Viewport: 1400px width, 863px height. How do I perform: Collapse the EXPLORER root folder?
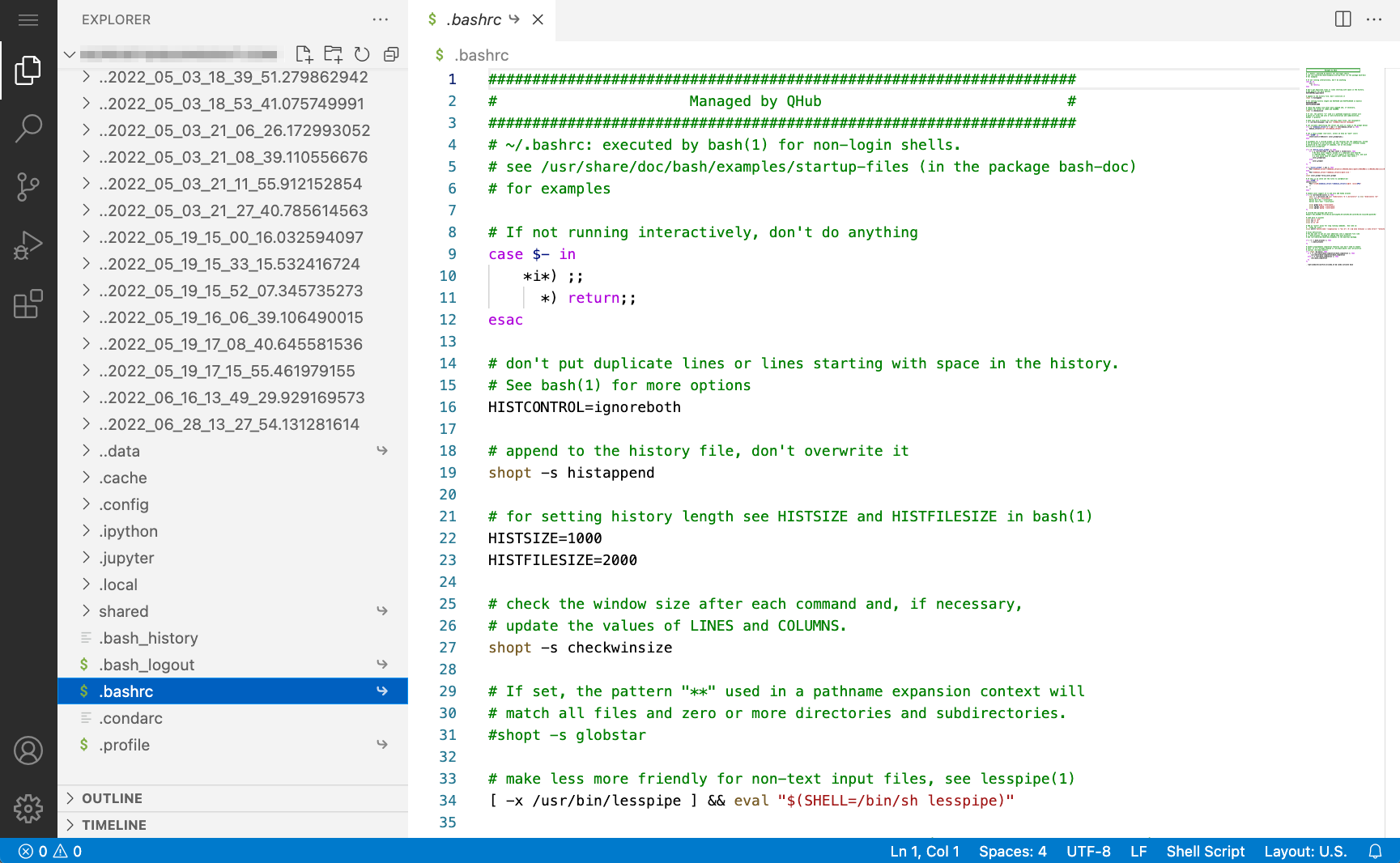[70, 54]
